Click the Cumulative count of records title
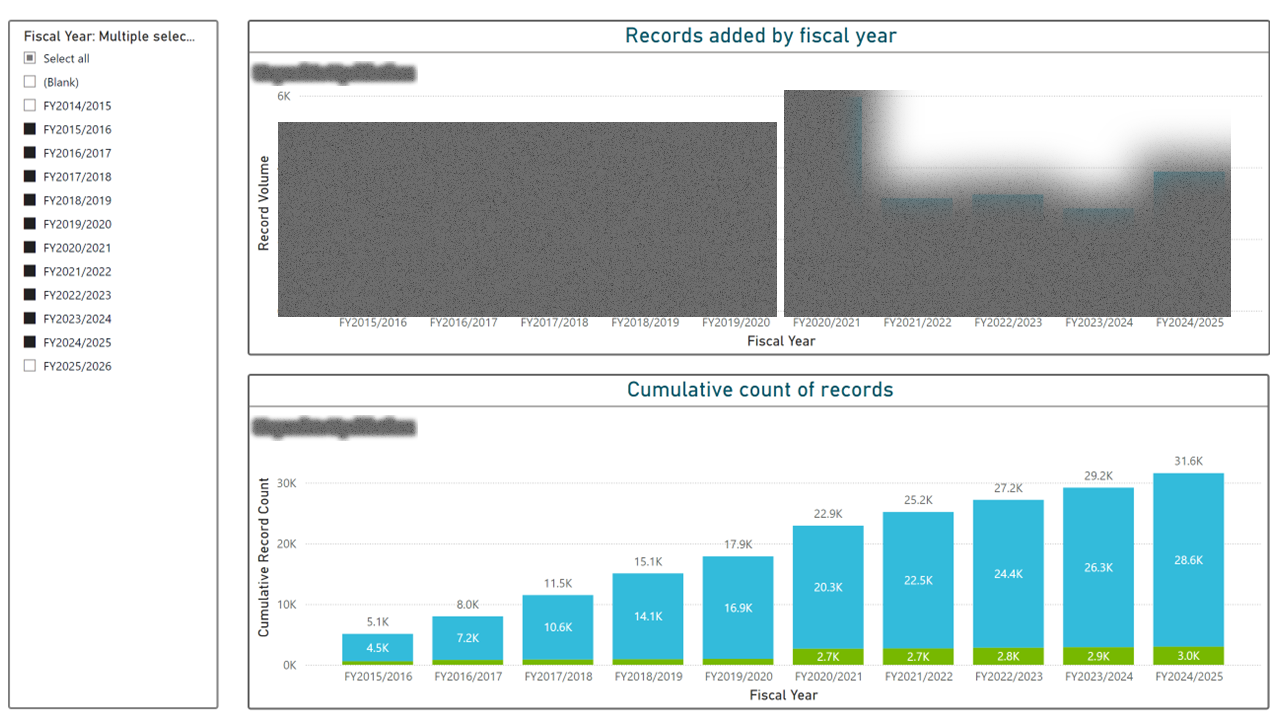The image size is (1280, 720). (760, 390)
